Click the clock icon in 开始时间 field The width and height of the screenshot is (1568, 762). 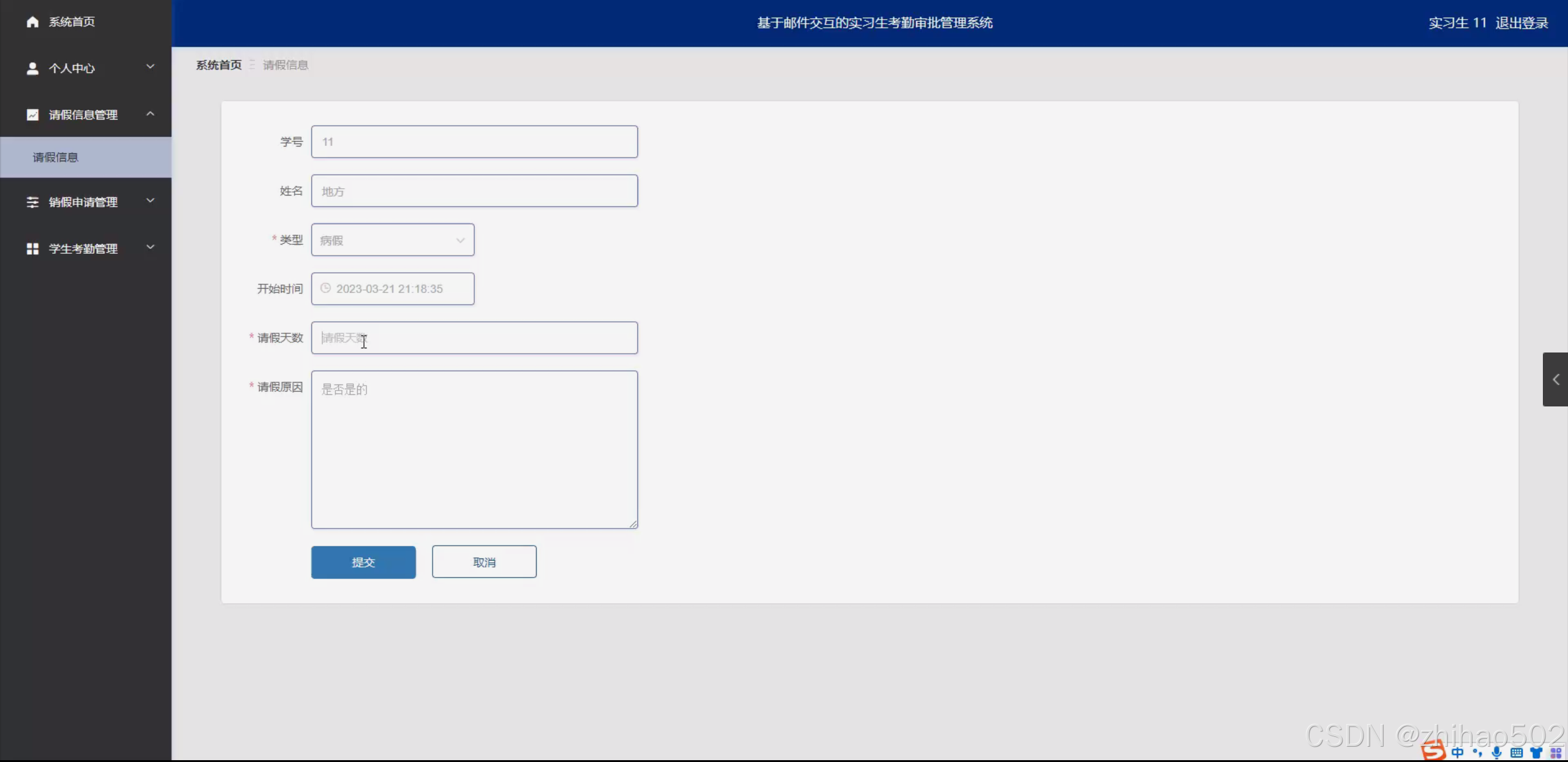325,288
